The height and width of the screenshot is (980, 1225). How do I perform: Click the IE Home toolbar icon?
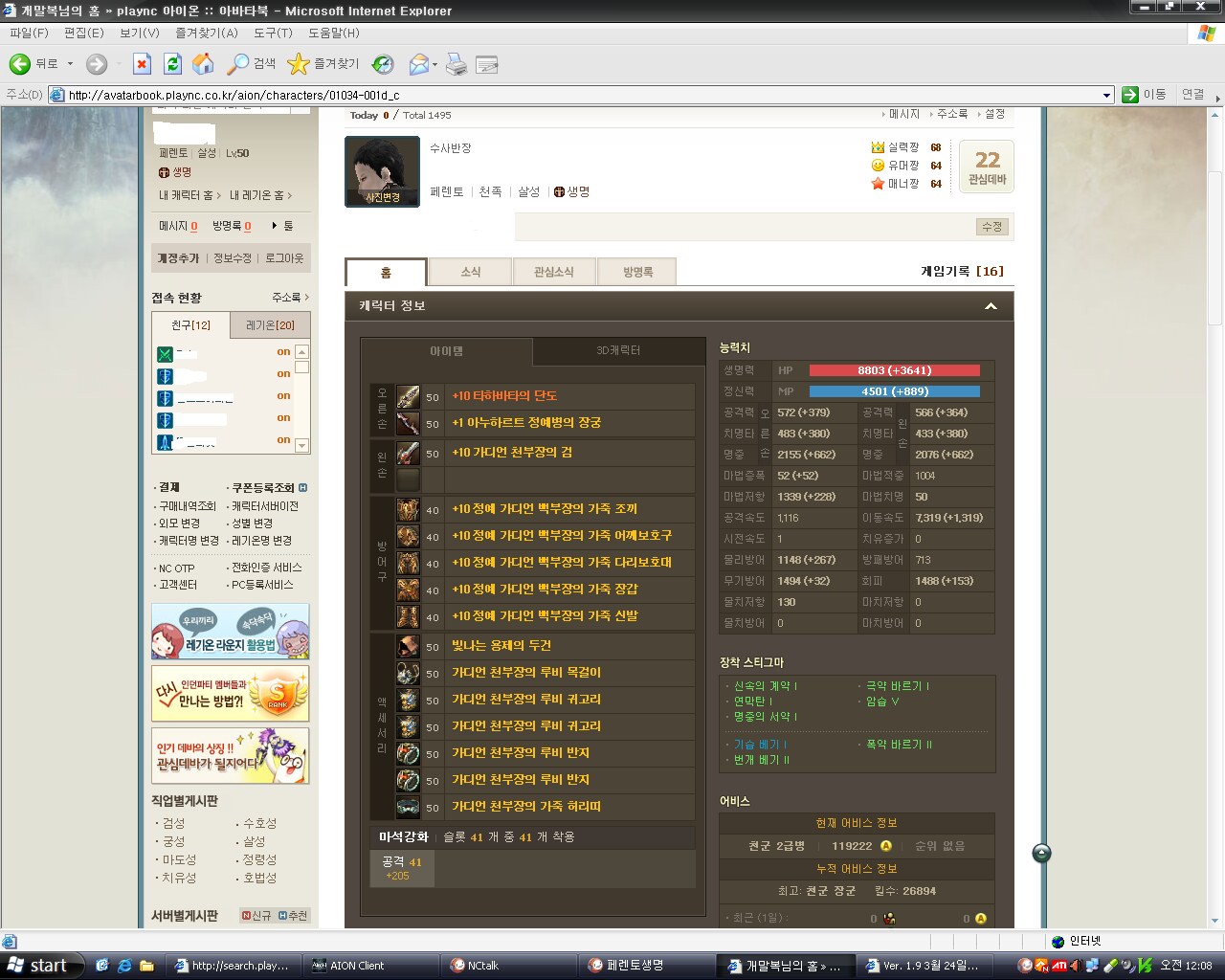(203, 64)
